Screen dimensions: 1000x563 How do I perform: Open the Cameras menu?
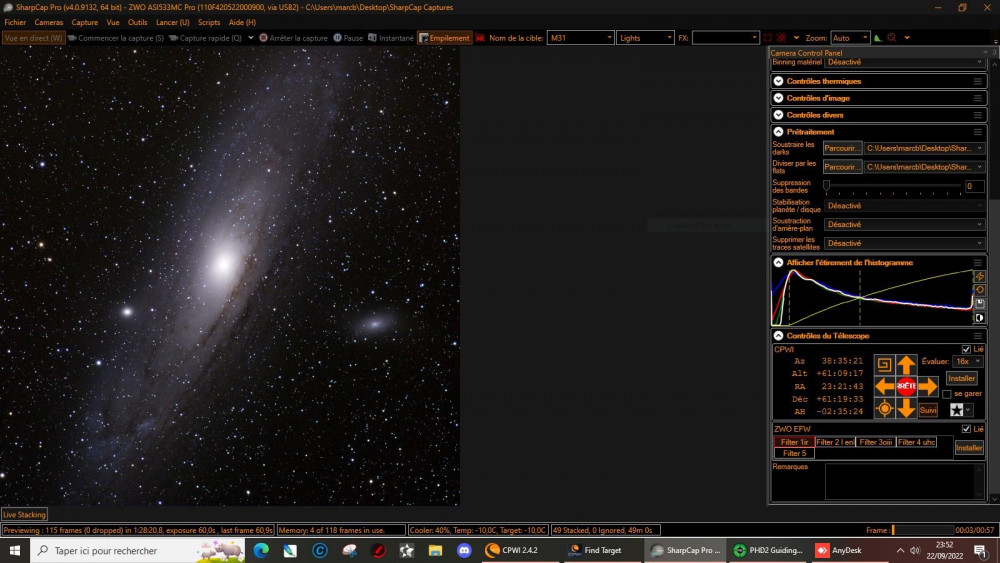49,22
